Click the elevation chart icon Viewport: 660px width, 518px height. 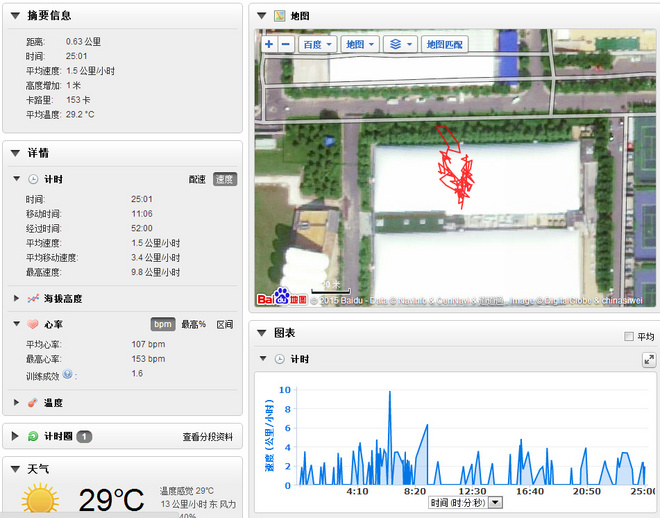[x=32, y=298]
